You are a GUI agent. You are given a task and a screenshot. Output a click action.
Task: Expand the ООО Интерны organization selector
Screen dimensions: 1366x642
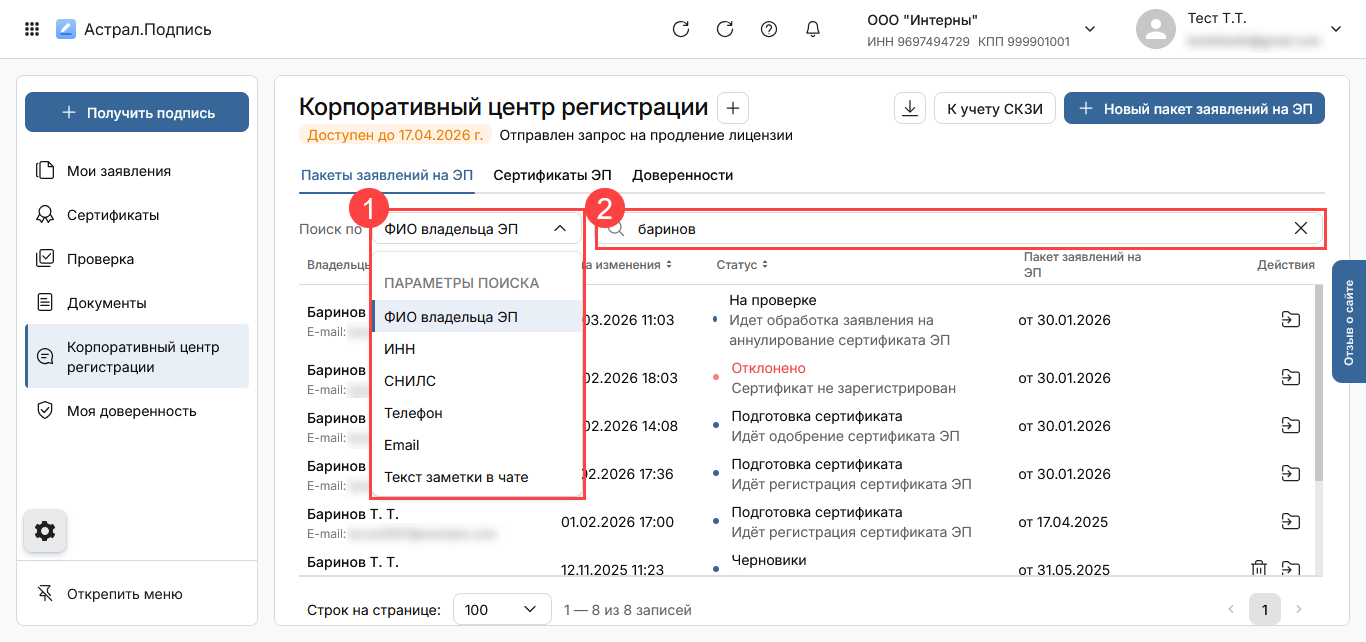pos(1090,29)
